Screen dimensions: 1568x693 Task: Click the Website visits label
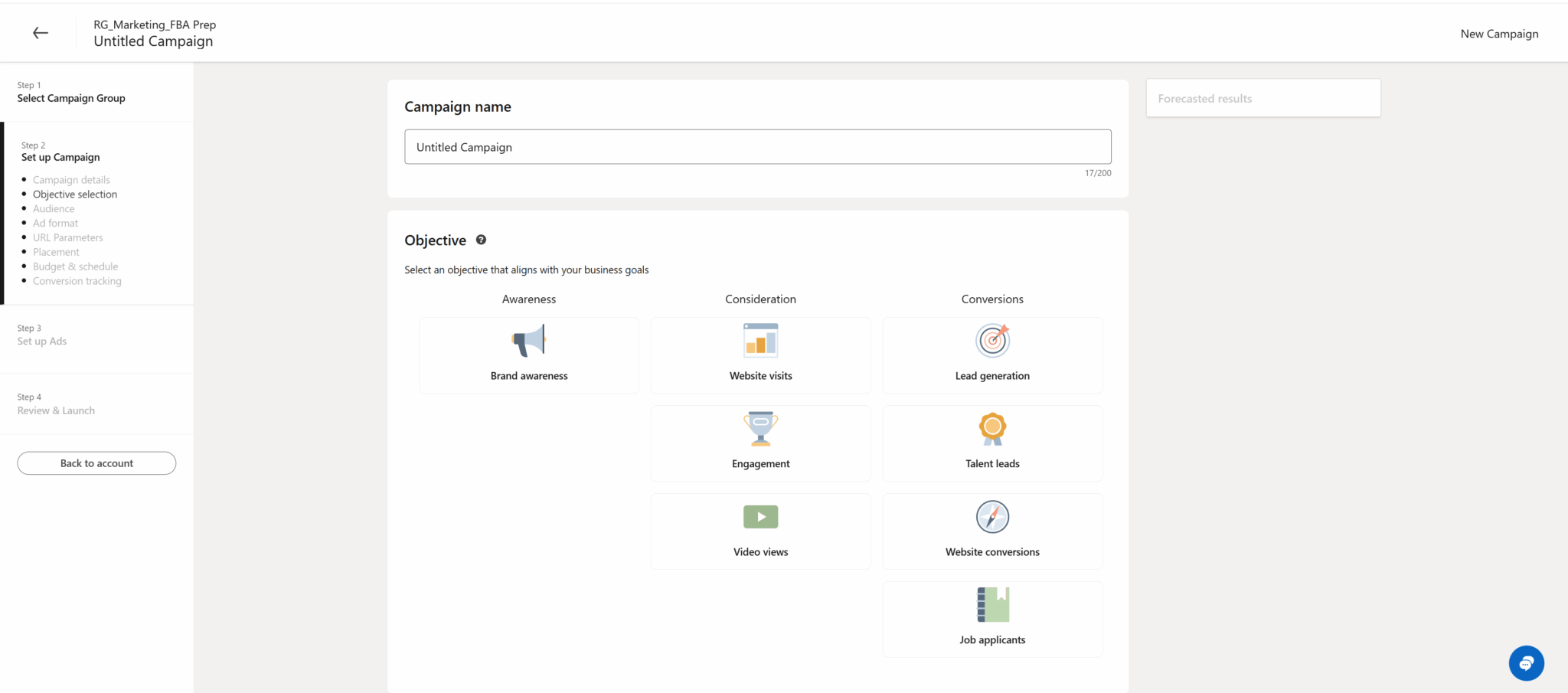pyautogui.click(x=761, y=376)
